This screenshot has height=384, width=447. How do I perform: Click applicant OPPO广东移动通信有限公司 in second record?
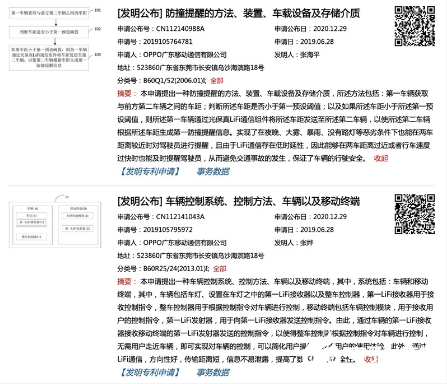pos(185,242)
